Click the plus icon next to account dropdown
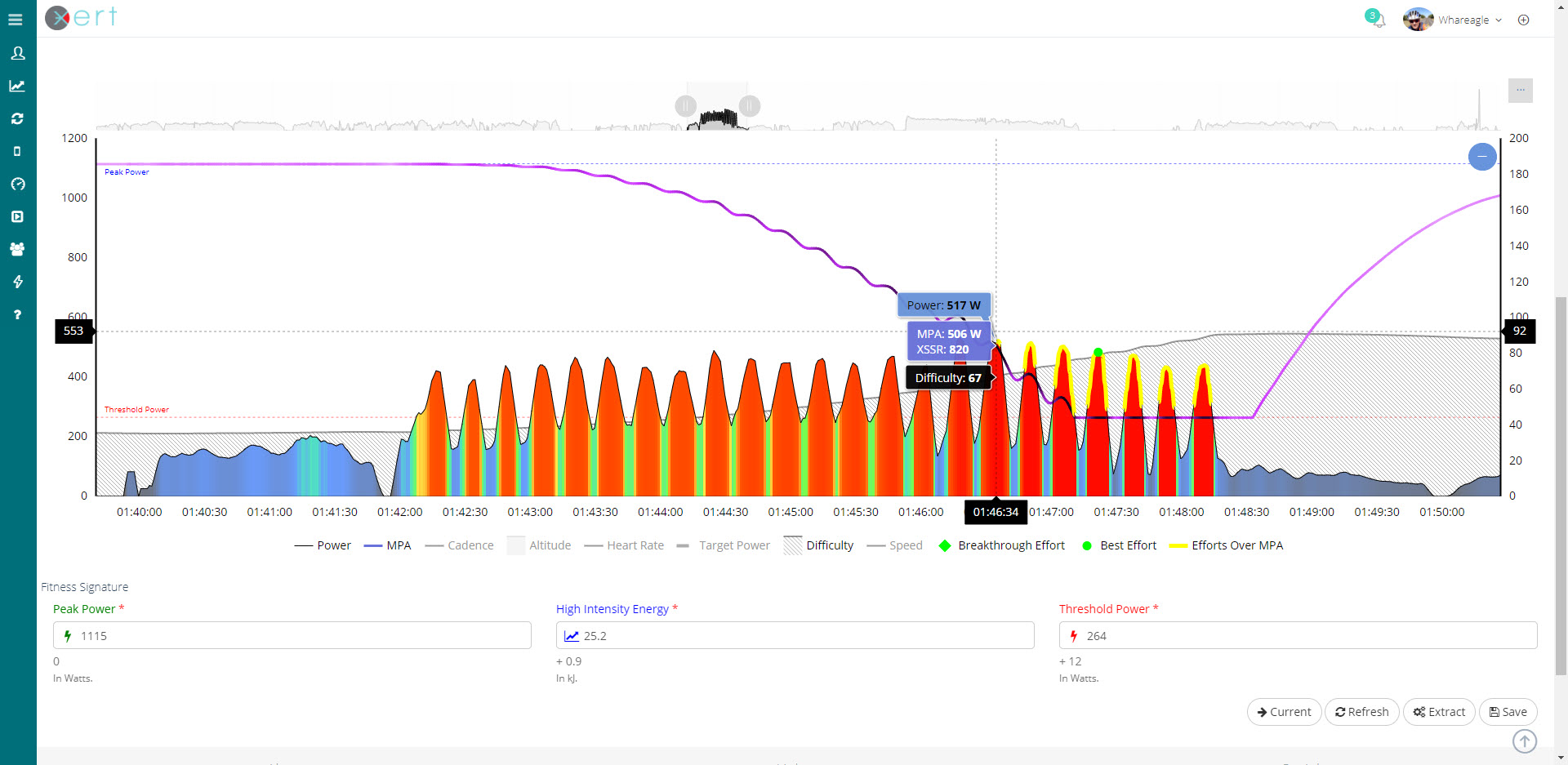1568x765 pixels. pos(1524,20)
